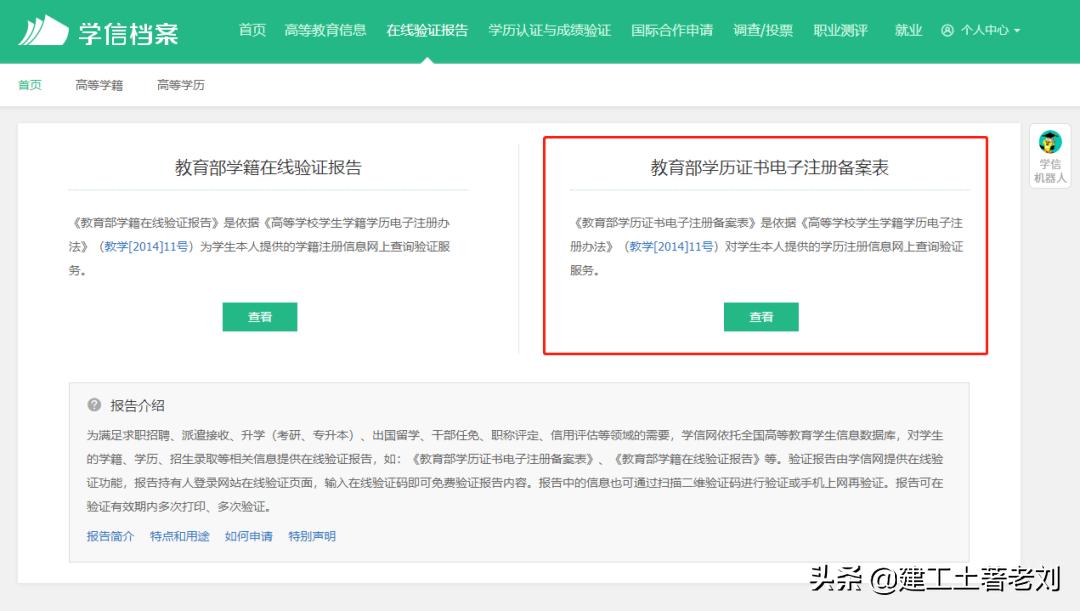The width and height of the screenshot is (1080, 611).
Task: Click the 报告介绍 question mark help icon
Action: [90, 405]
